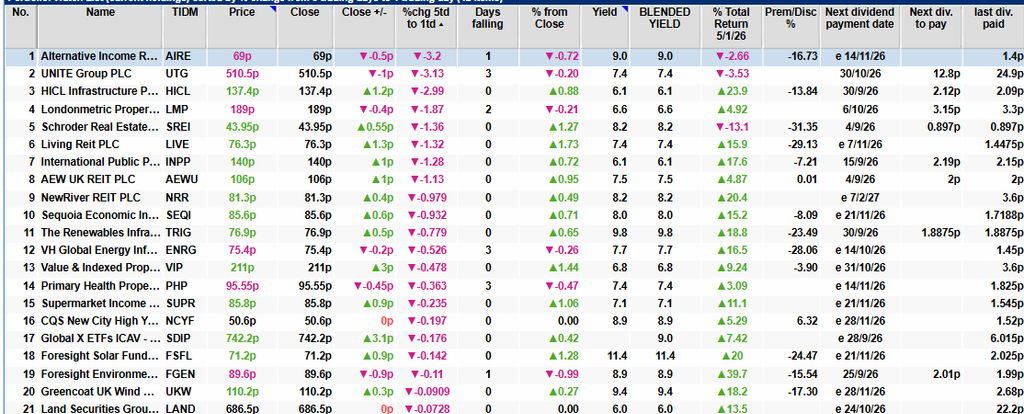Click the NCYF ticker cell
Screen dimensions: 1024x414
[180, 321]
